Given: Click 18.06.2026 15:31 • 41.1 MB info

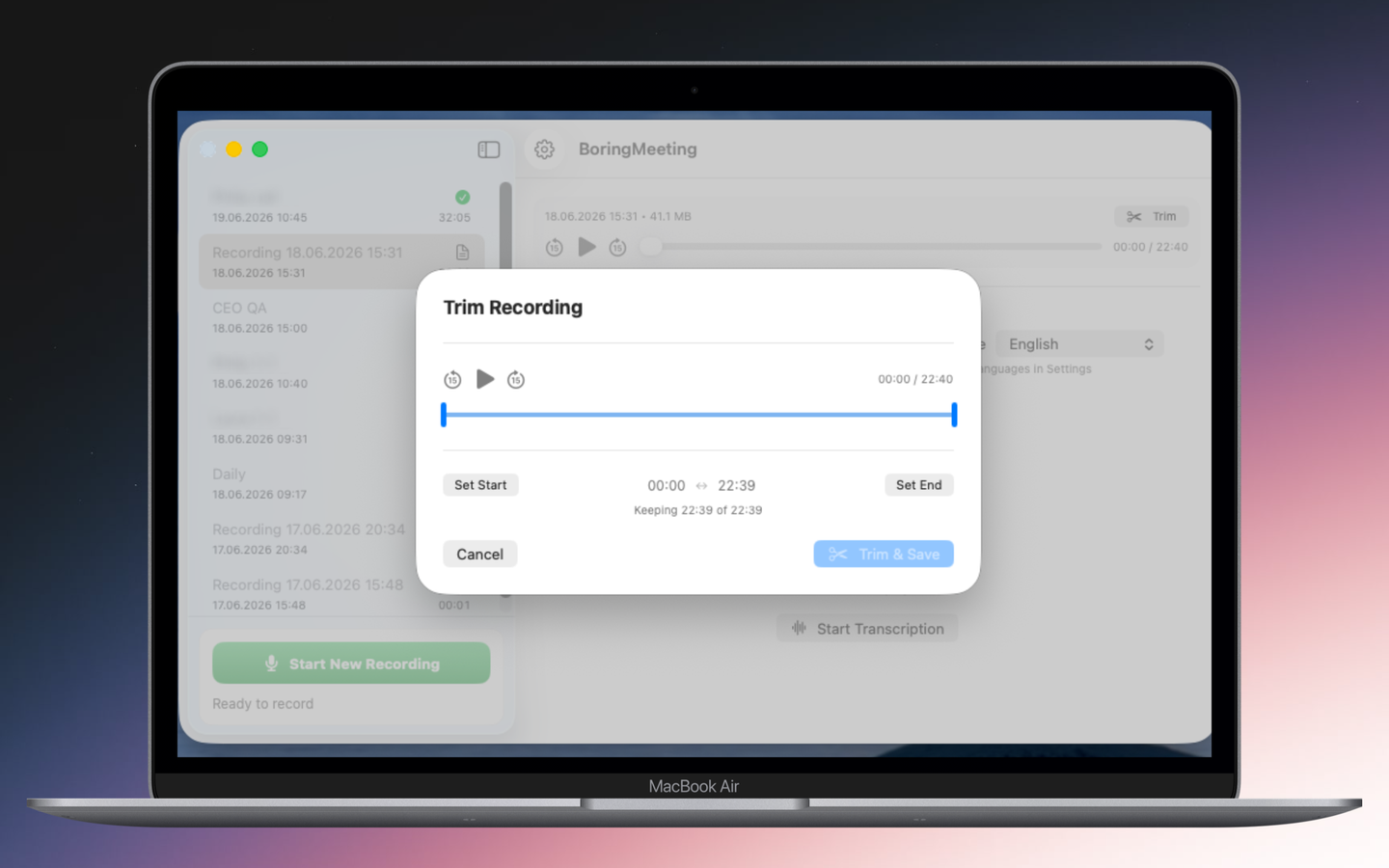Looking at the screenshot, I should [x=618, y=216].
